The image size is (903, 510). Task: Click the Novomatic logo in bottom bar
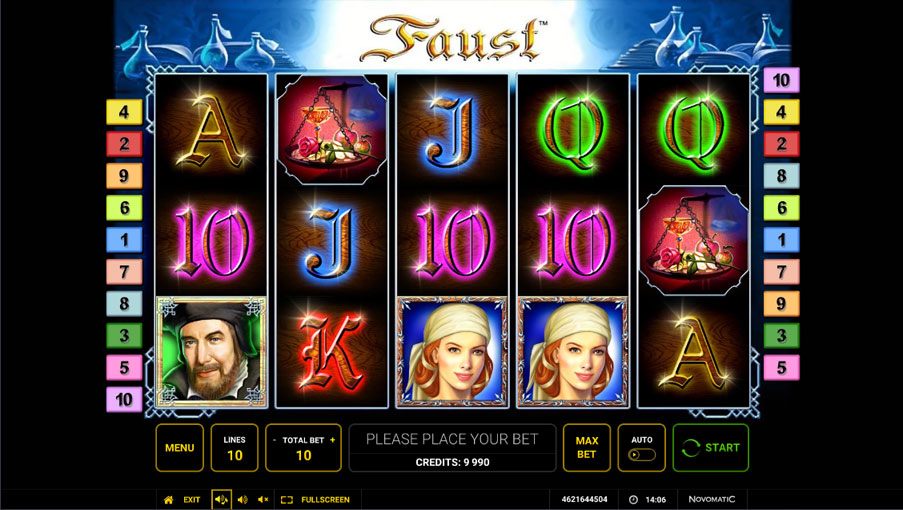pyautogui.click(x=712, y=499)
